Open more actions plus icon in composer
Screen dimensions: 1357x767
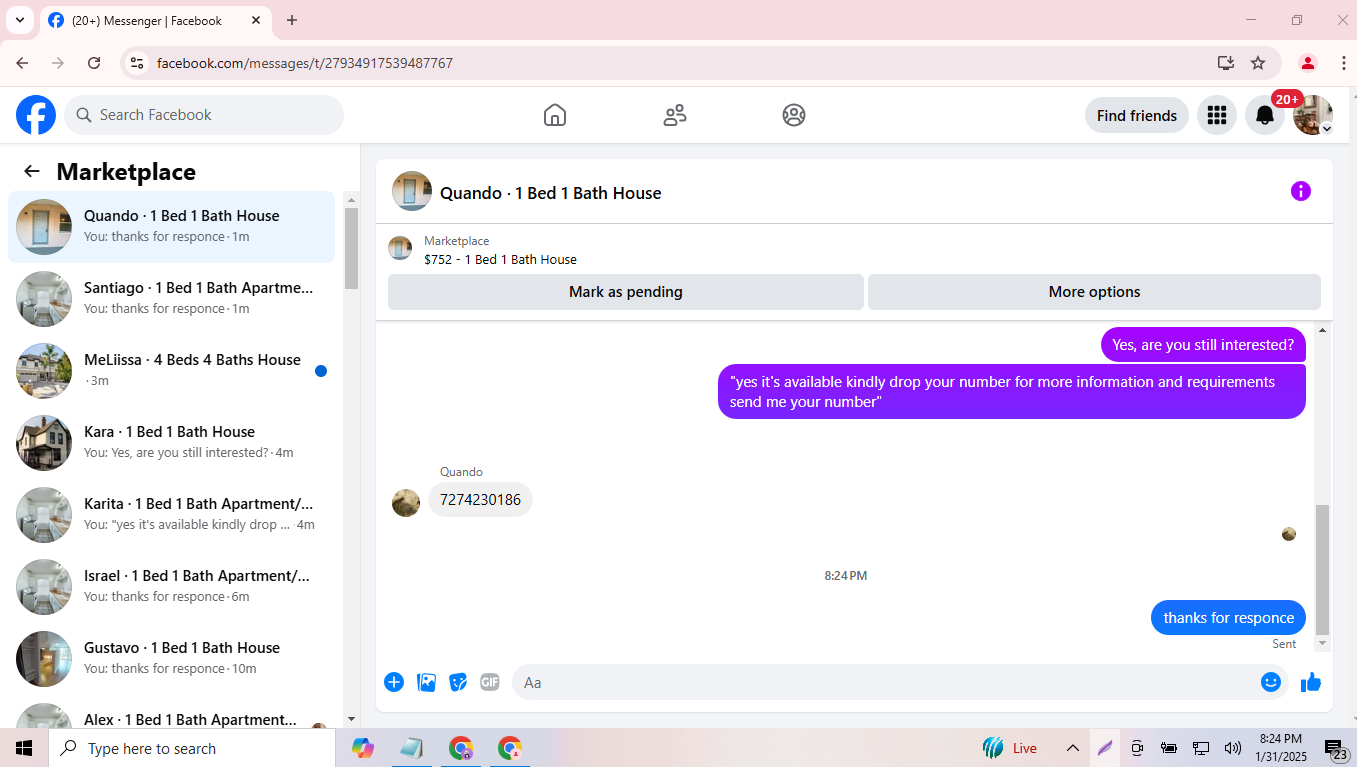click(394, 682)
